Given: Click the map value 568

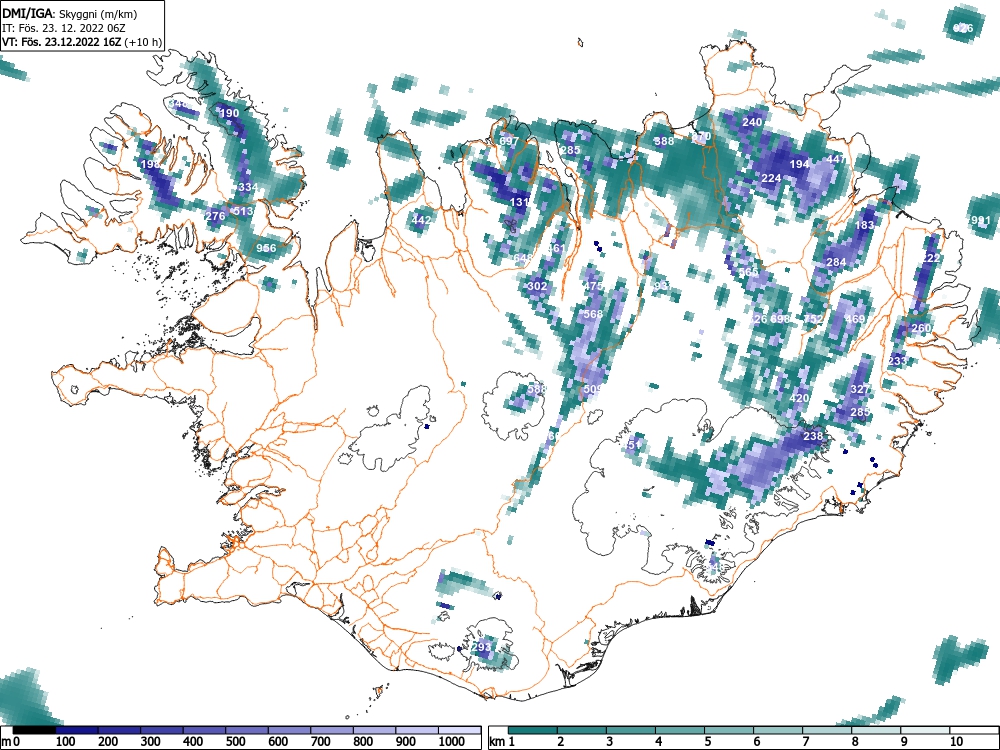Looking at the screenshot, I should click(x=593, y=314).
